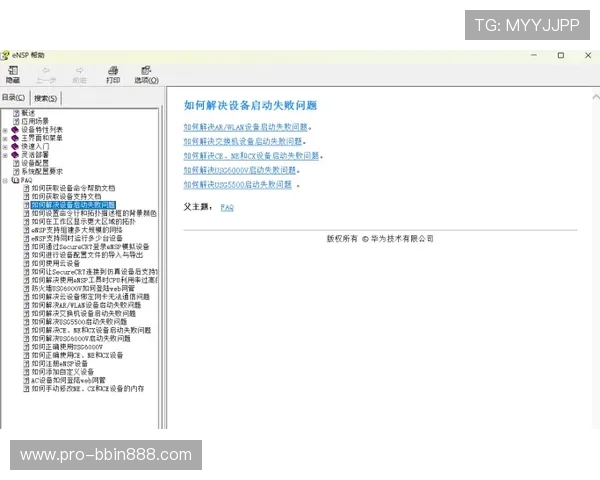
Task: Select tree entry eNSP支持组建多大规模的网络
Action: (x=77, y=230)
